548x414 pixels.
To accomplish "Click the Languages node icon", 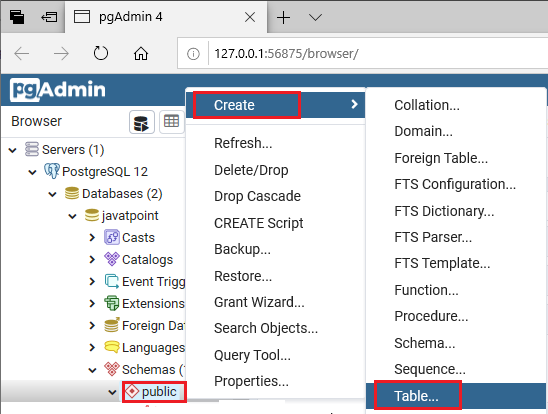I will 112,347.
